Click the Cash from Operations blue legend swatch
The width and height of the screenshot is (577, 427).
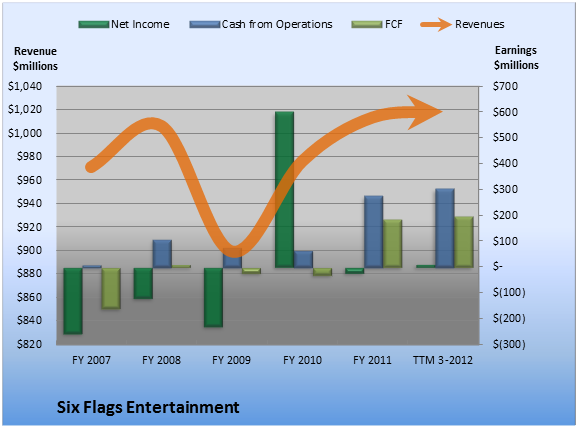(205, 25)
